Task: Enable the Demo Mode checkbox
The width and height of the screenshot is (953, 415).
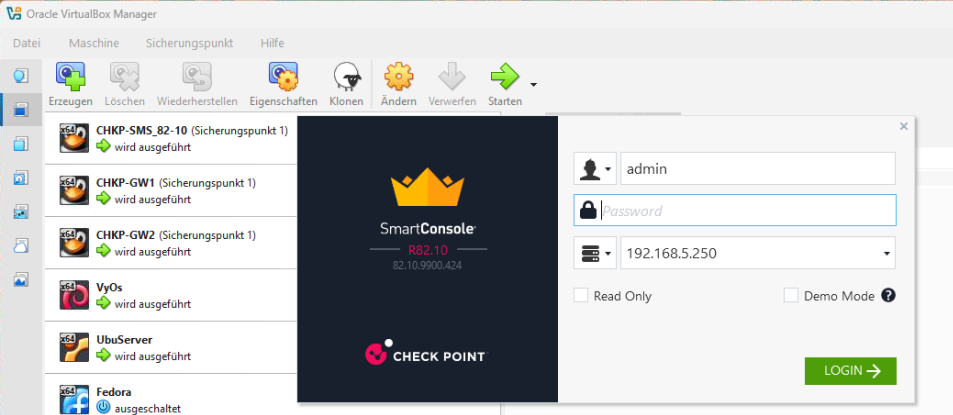Action: [791, 296]
